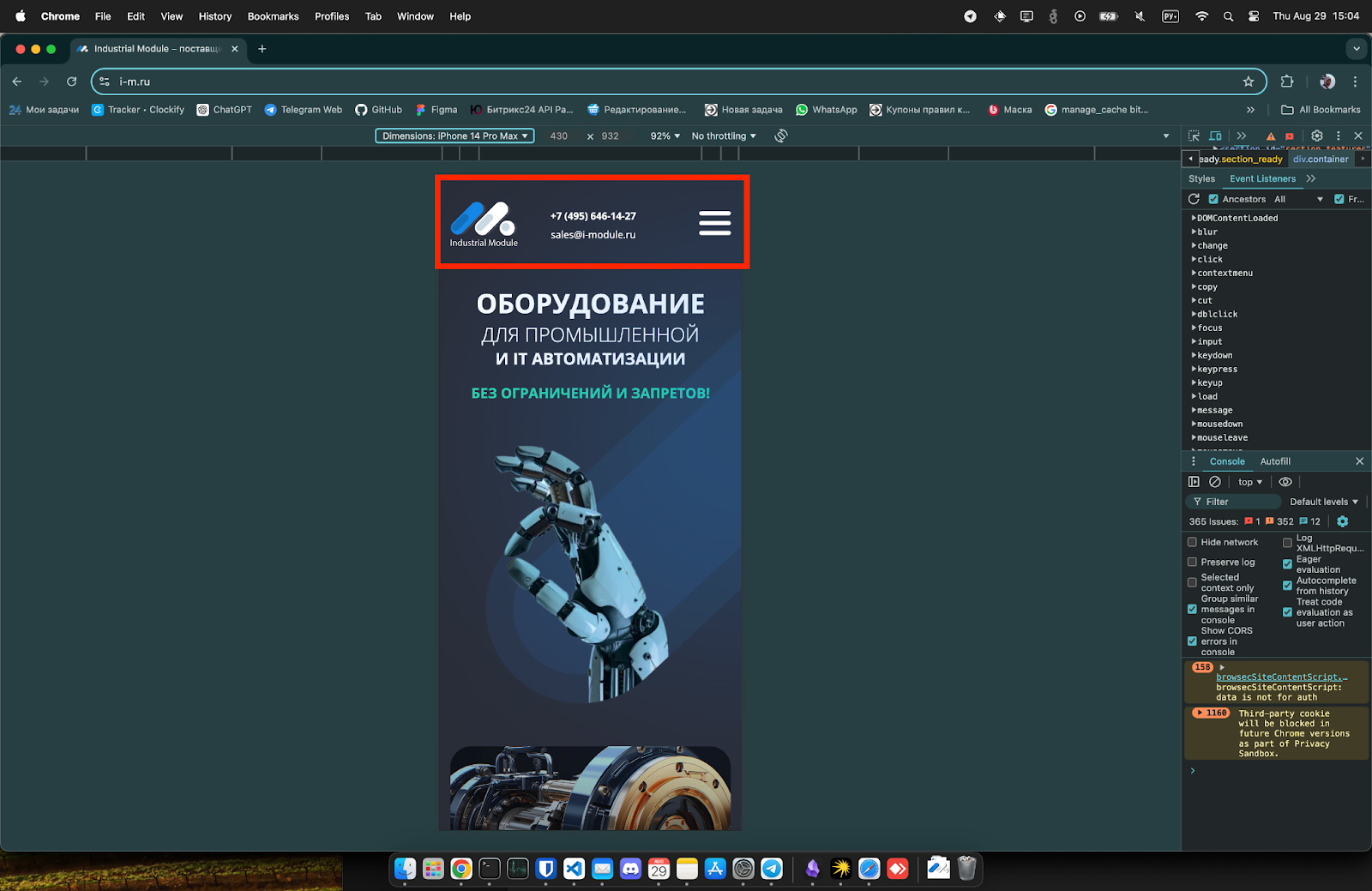The width and height of the screenshot is (1372, 891).
Task: Open the Default levels dropdown
Action: [1324, 502]
